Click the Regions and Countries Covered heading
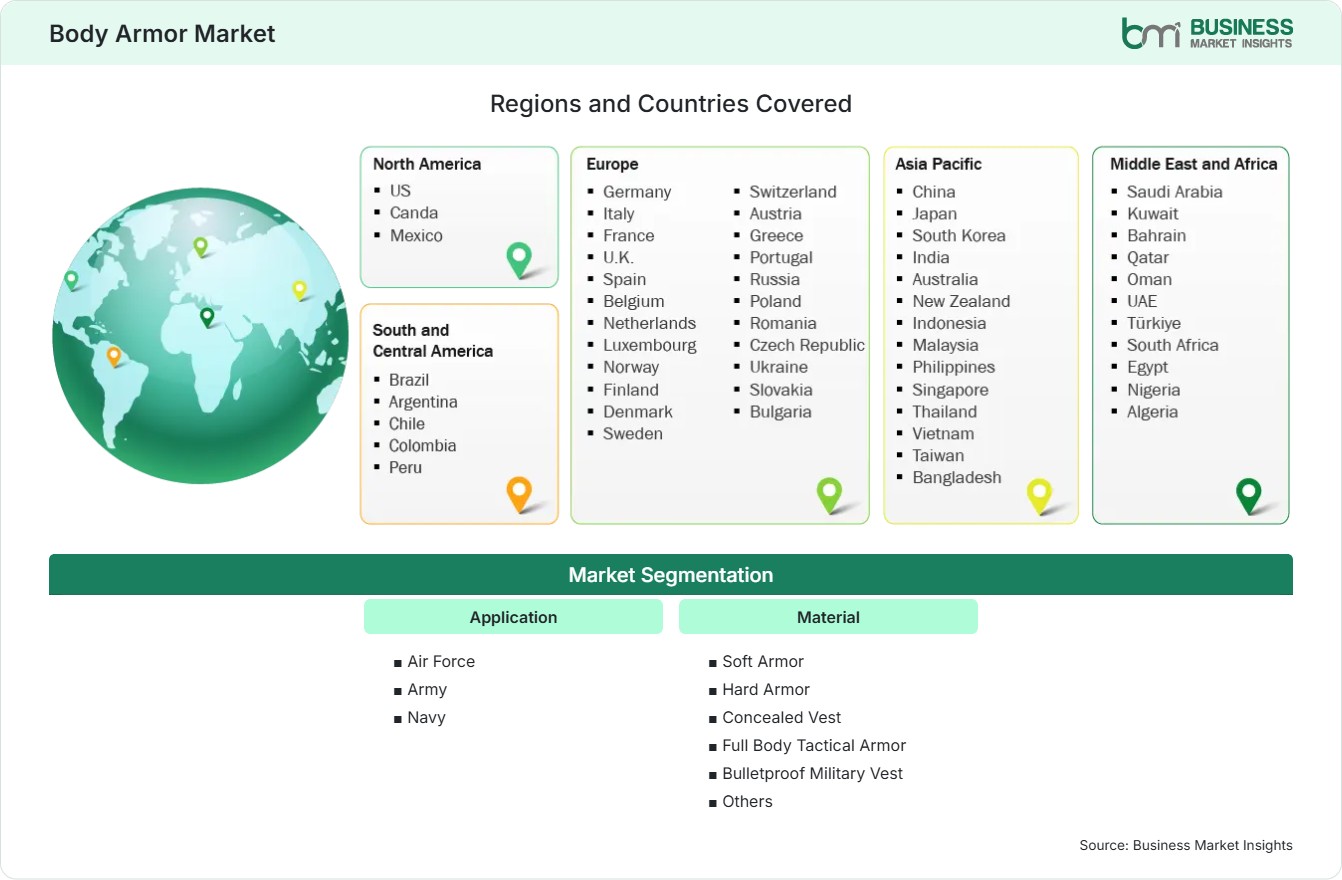Screen dimensions: 1342x880 tap(671, 104)
